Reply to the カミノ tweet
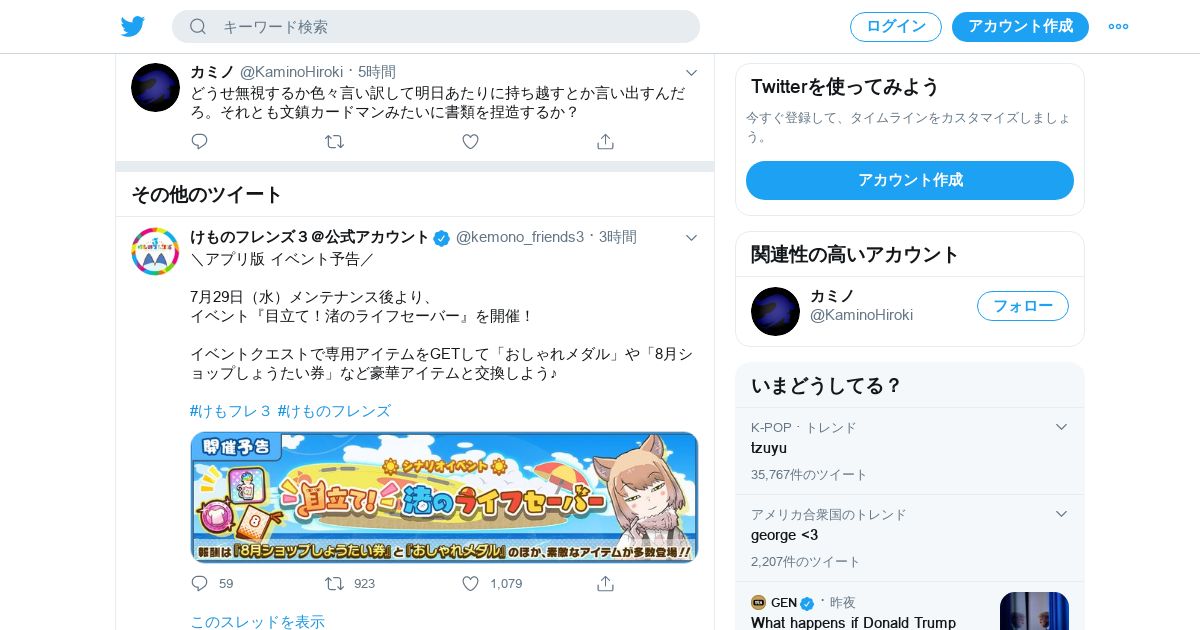This screenshot has height=630, width=1200. point(199,142)
